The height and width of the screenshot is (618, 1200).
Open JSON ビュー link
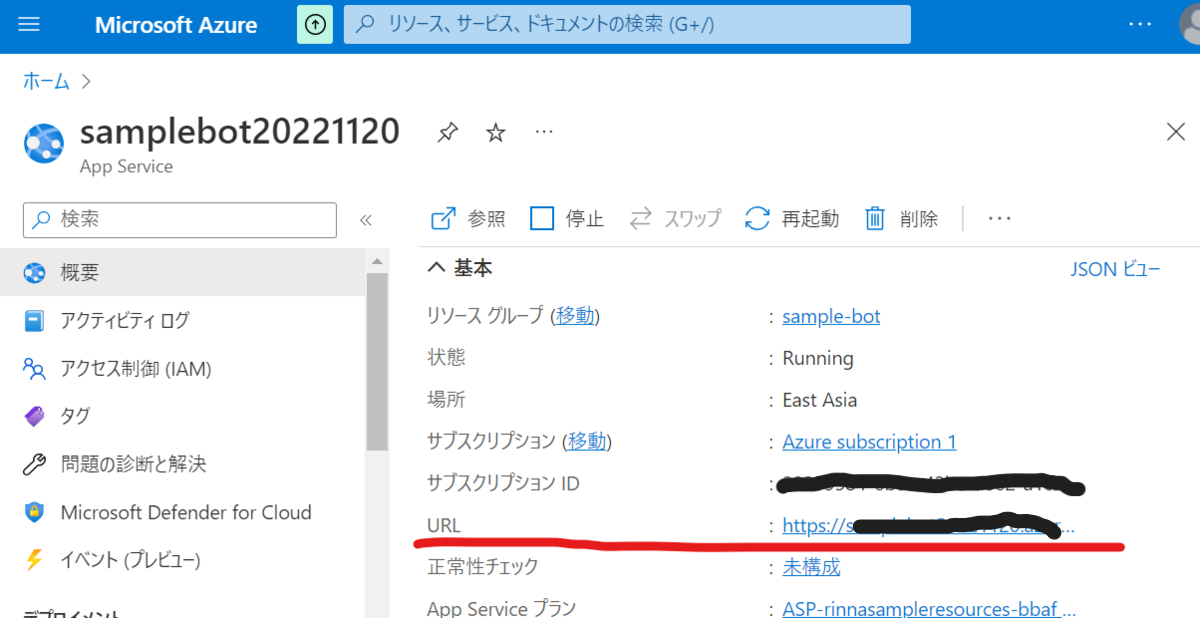pos(1116,268)
